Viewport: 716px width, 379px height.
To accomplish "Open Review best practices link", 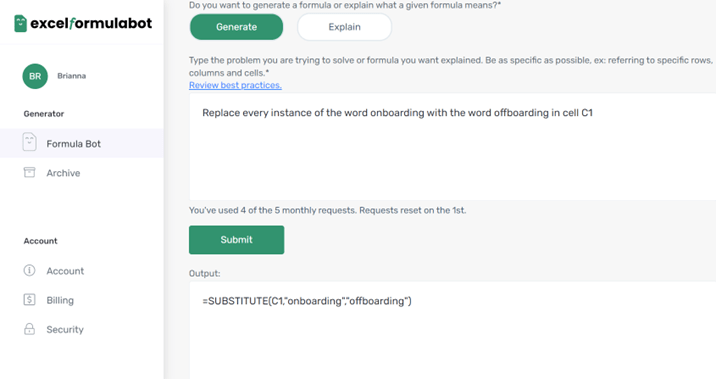I will [x=235, y=85].
